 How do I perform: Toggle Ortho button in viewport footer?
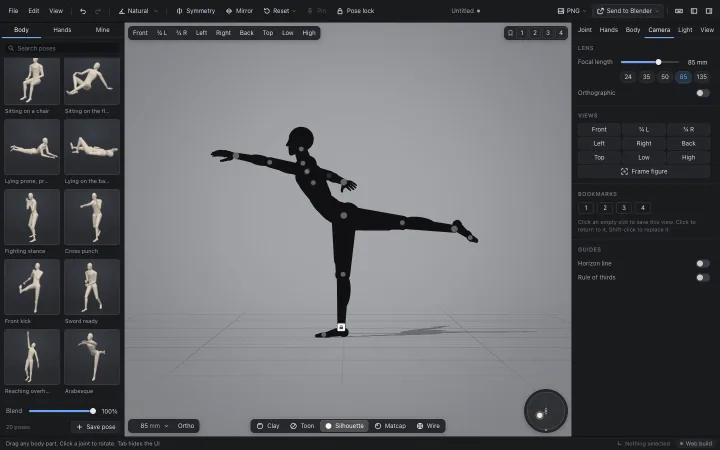(186, 426)
